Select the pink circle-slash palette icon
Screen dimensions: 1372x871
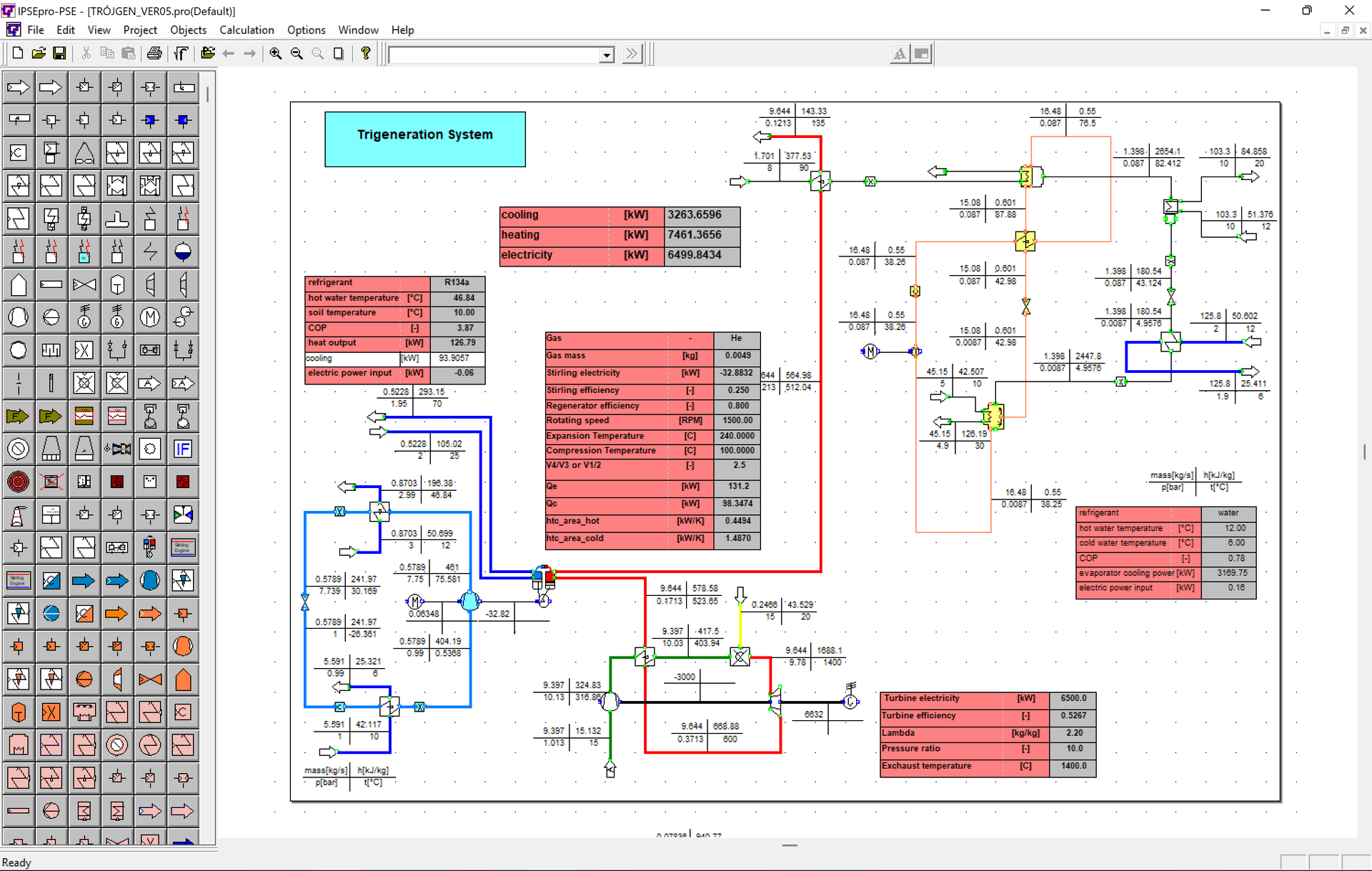[117, 745]
